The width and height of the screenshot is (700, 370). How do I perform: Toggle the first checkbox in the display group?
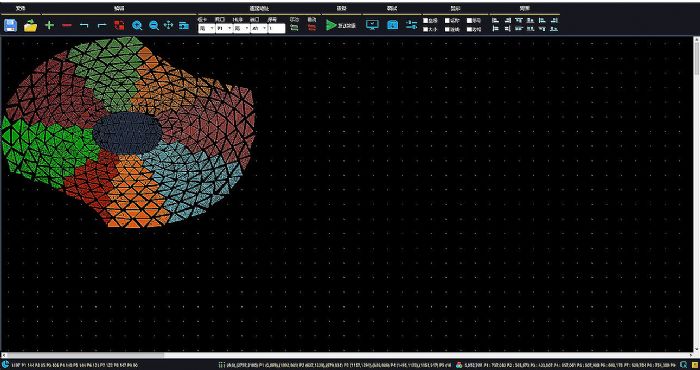(x=425, y=21)
